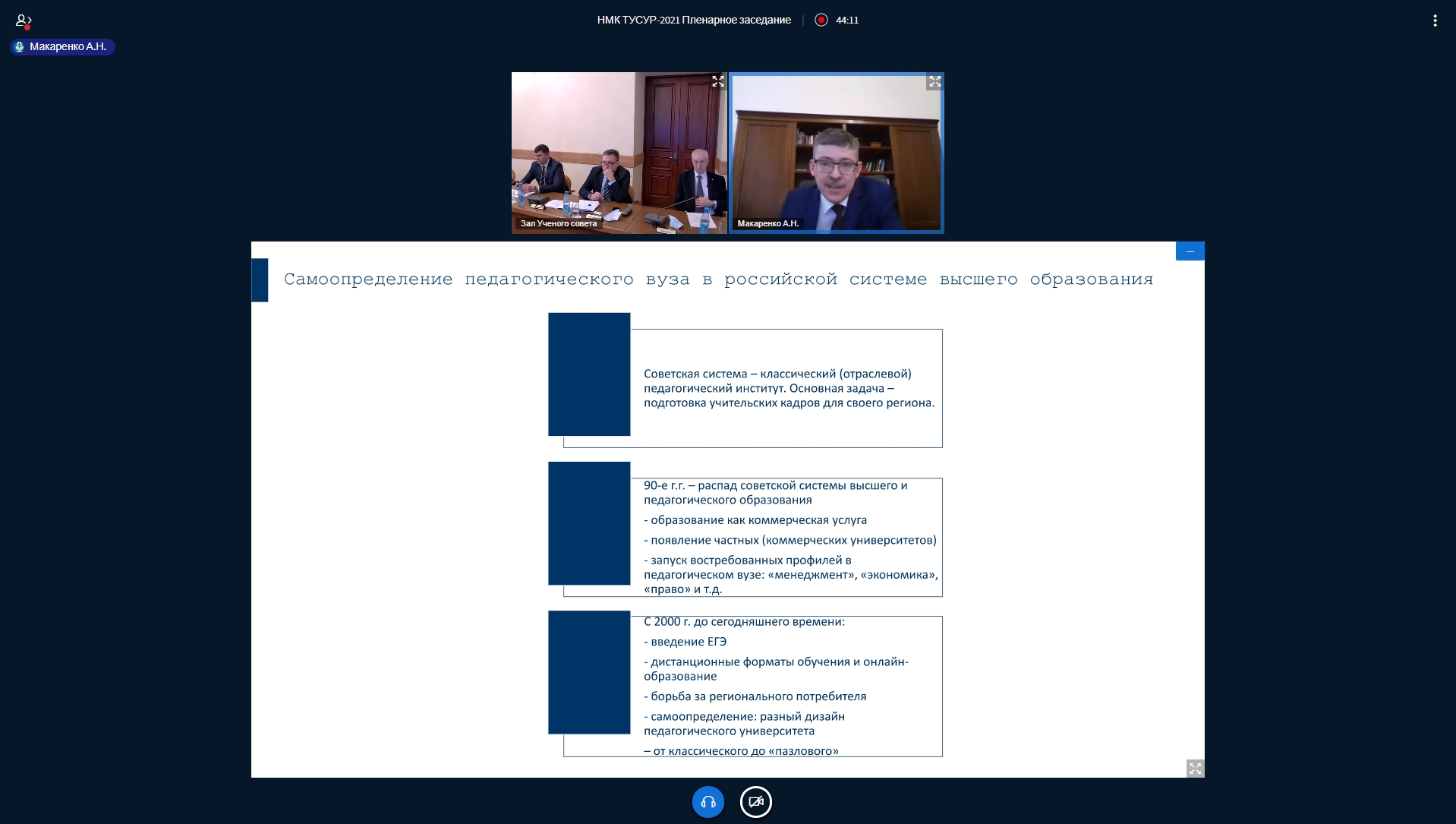Image resolution: width=1456 pixels, height=824 pixels.
Task: Click the С 2000 г. text block
Action: [x=789, y=685]
